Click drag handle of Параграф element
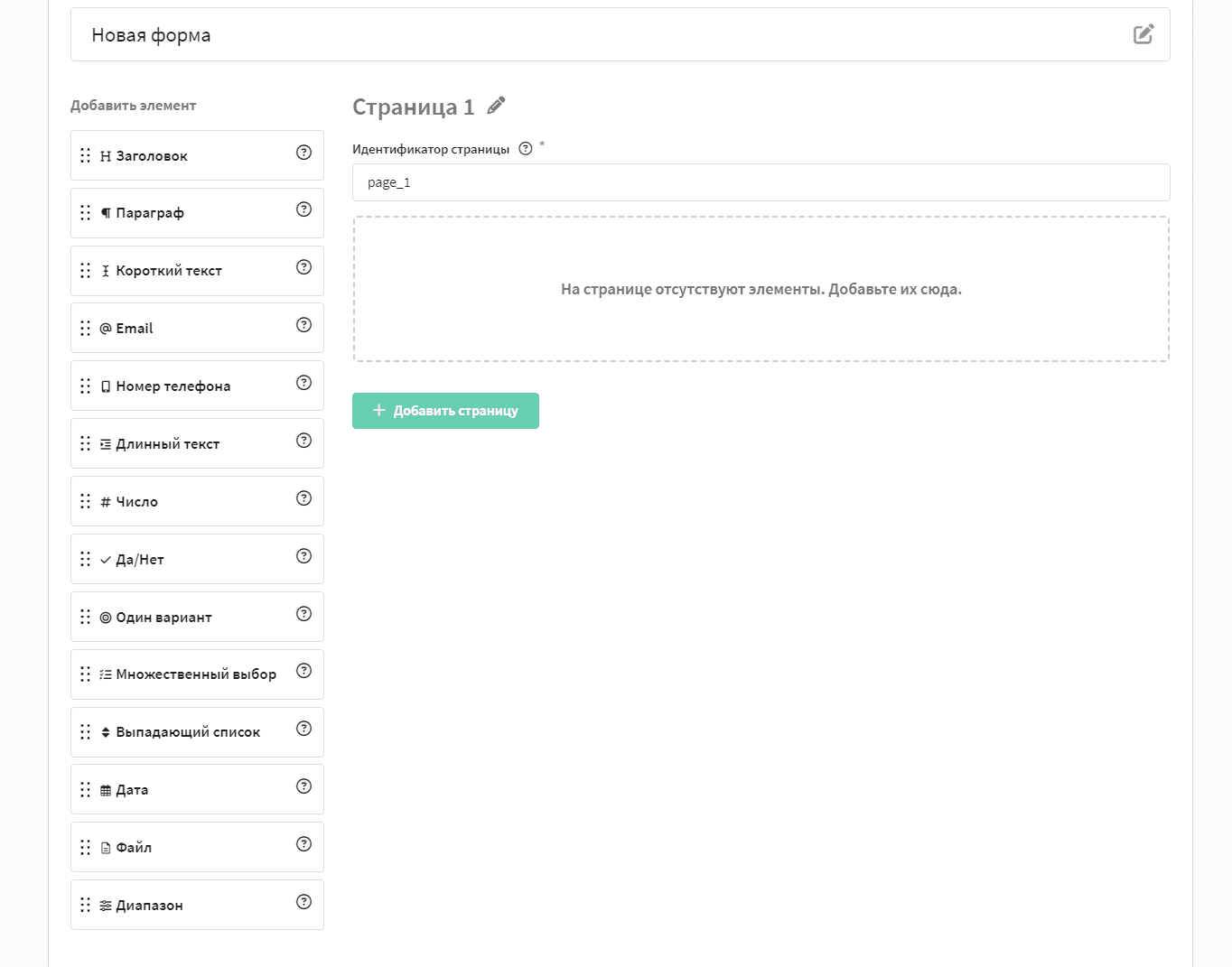This screenshot has height=967, width=1232. coord(85,213)
